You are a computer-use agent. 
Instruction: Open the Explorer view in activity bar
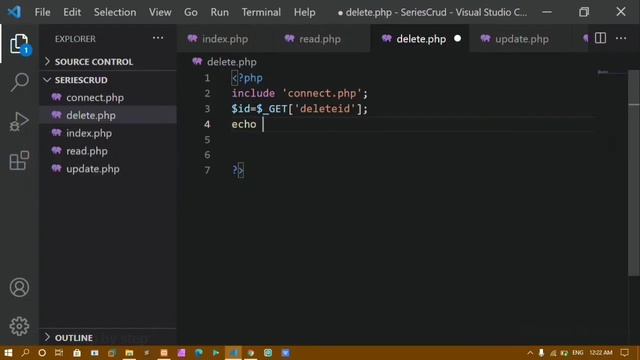pyautogui.click(x=19, y=43)
